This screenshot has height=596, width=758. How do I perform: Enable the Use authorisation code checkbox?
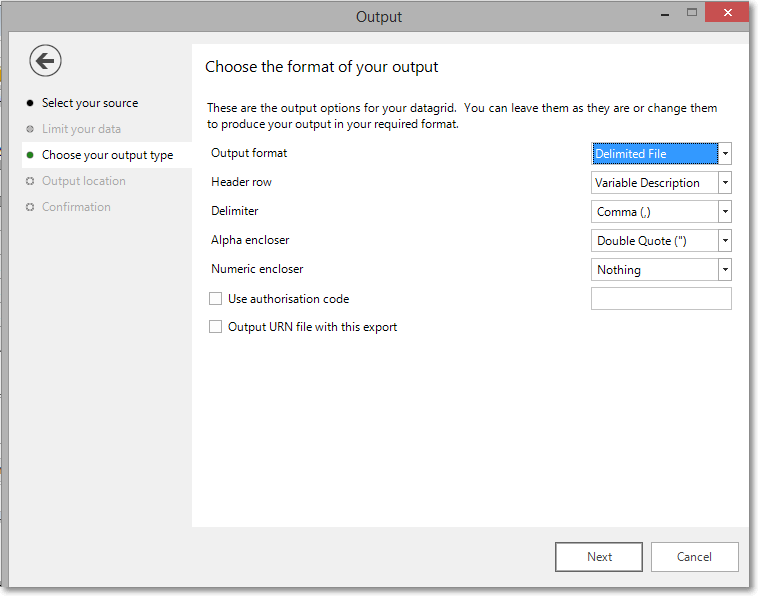coord(216,299)
